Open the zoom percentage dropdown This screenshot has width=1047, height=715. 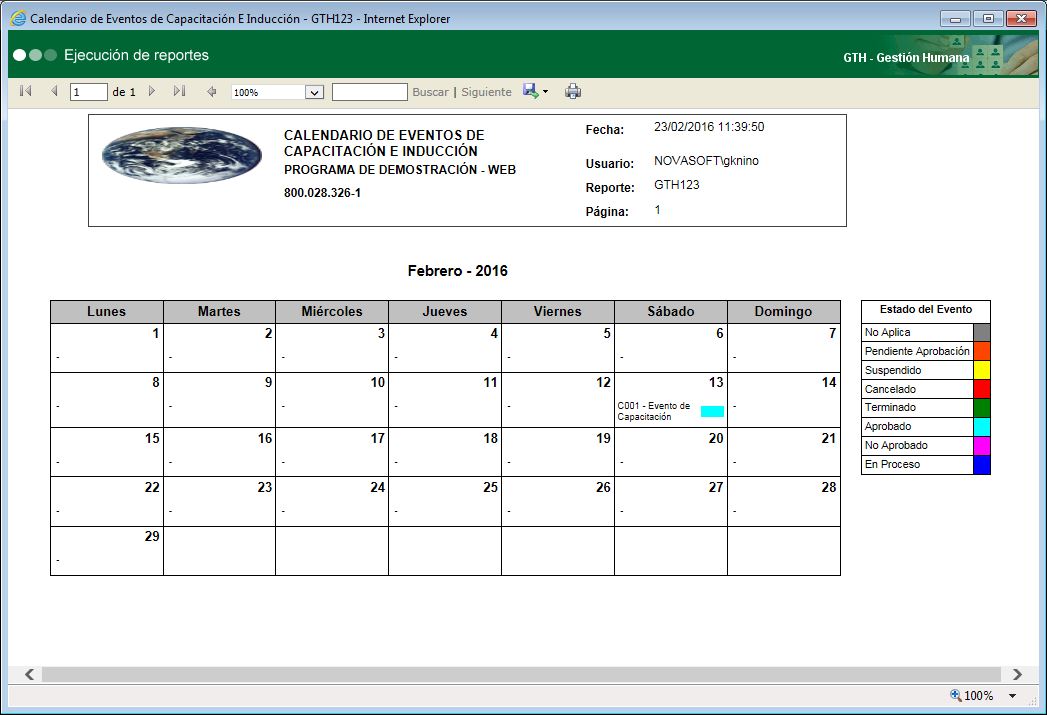(x=316, y=91)
